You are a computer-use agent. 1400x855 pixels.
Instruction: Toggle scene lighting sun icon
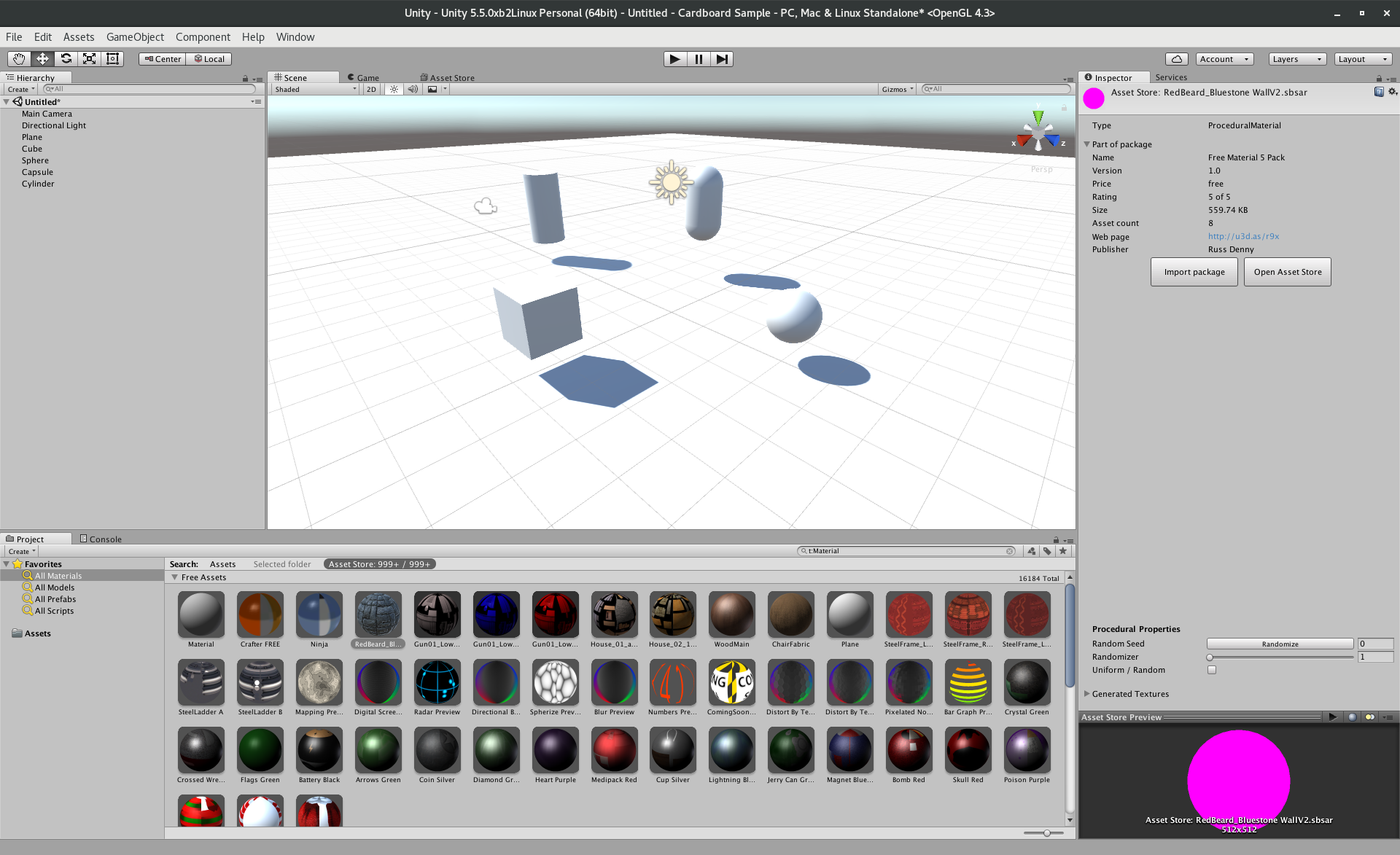(x=394, y=89)
